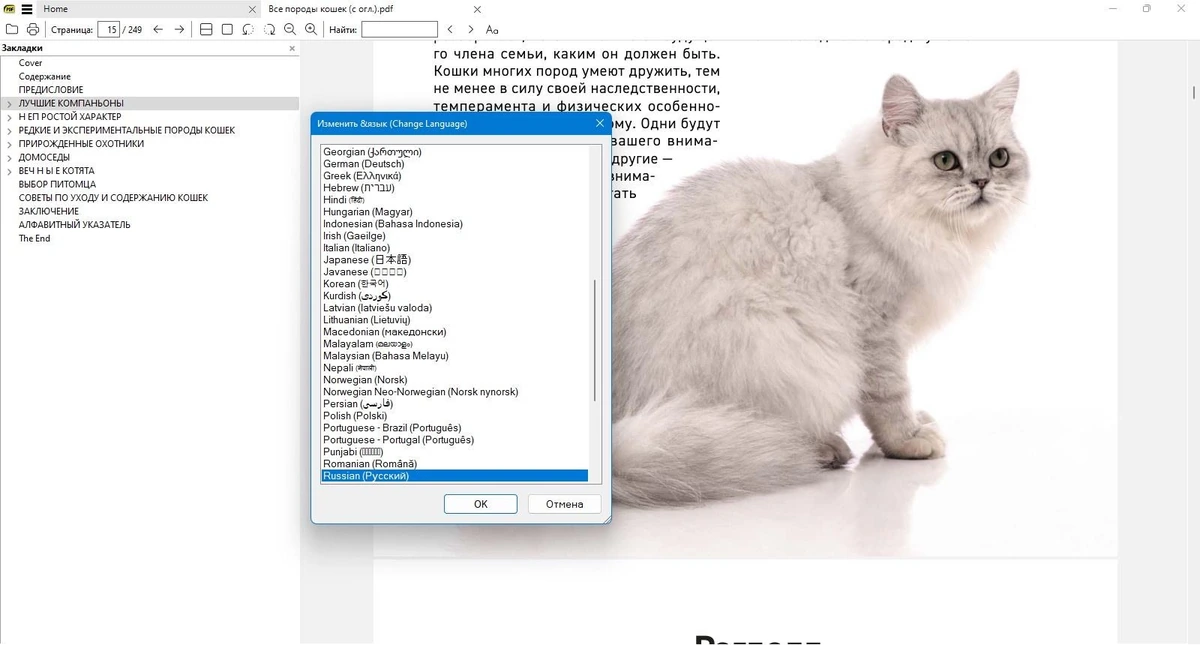The image size is (1200, 645).
Task: Close the Закладки bookmarks panel
Action: point(292,48)
